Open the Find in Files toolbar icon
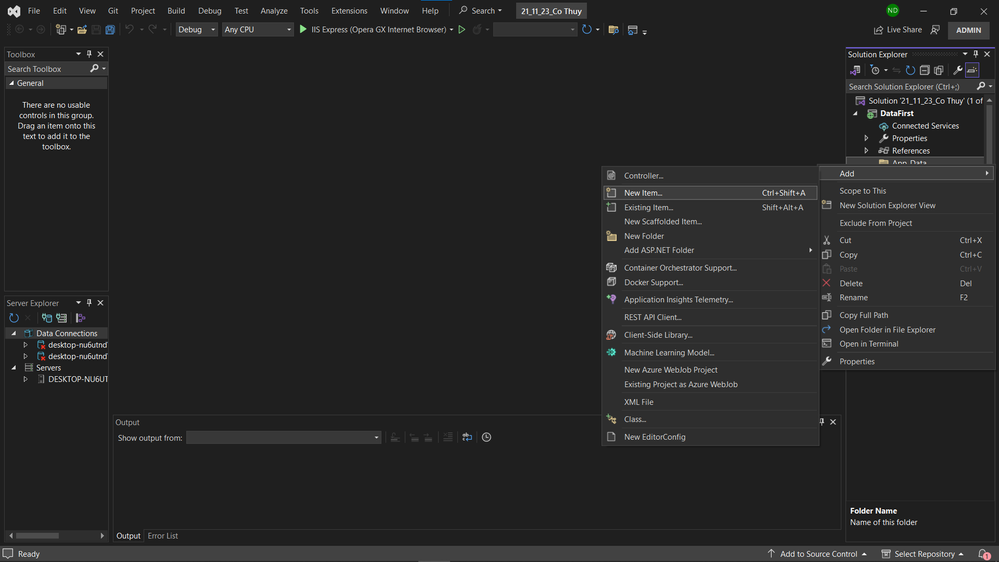Screen dimensions: 999x562 coord(614,29)
